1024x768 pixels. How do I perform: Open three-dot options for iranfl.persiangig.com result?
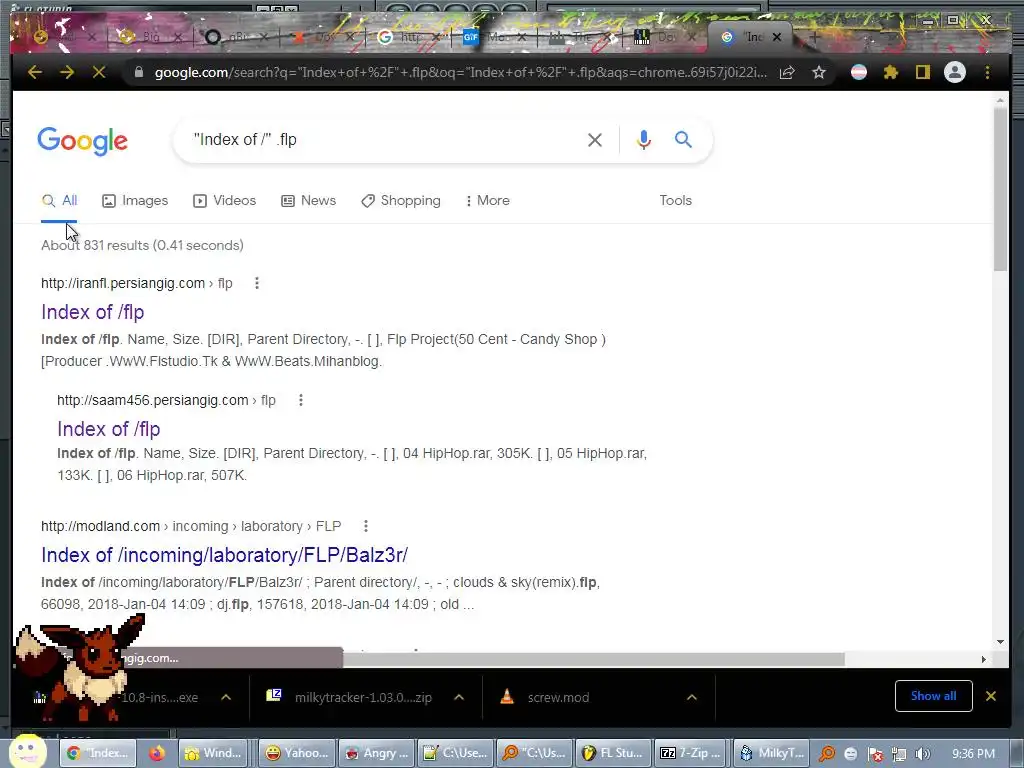coord(257,283)
